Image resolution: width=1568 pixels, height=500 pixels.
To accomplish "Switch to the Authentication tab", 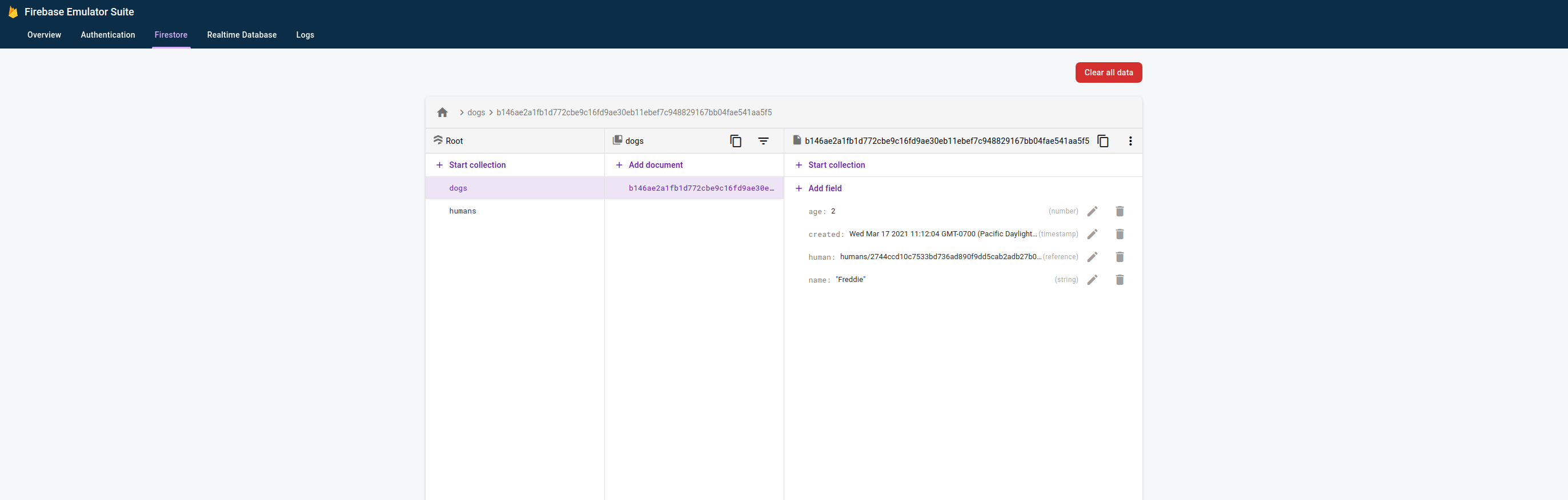I will [108, 35].
